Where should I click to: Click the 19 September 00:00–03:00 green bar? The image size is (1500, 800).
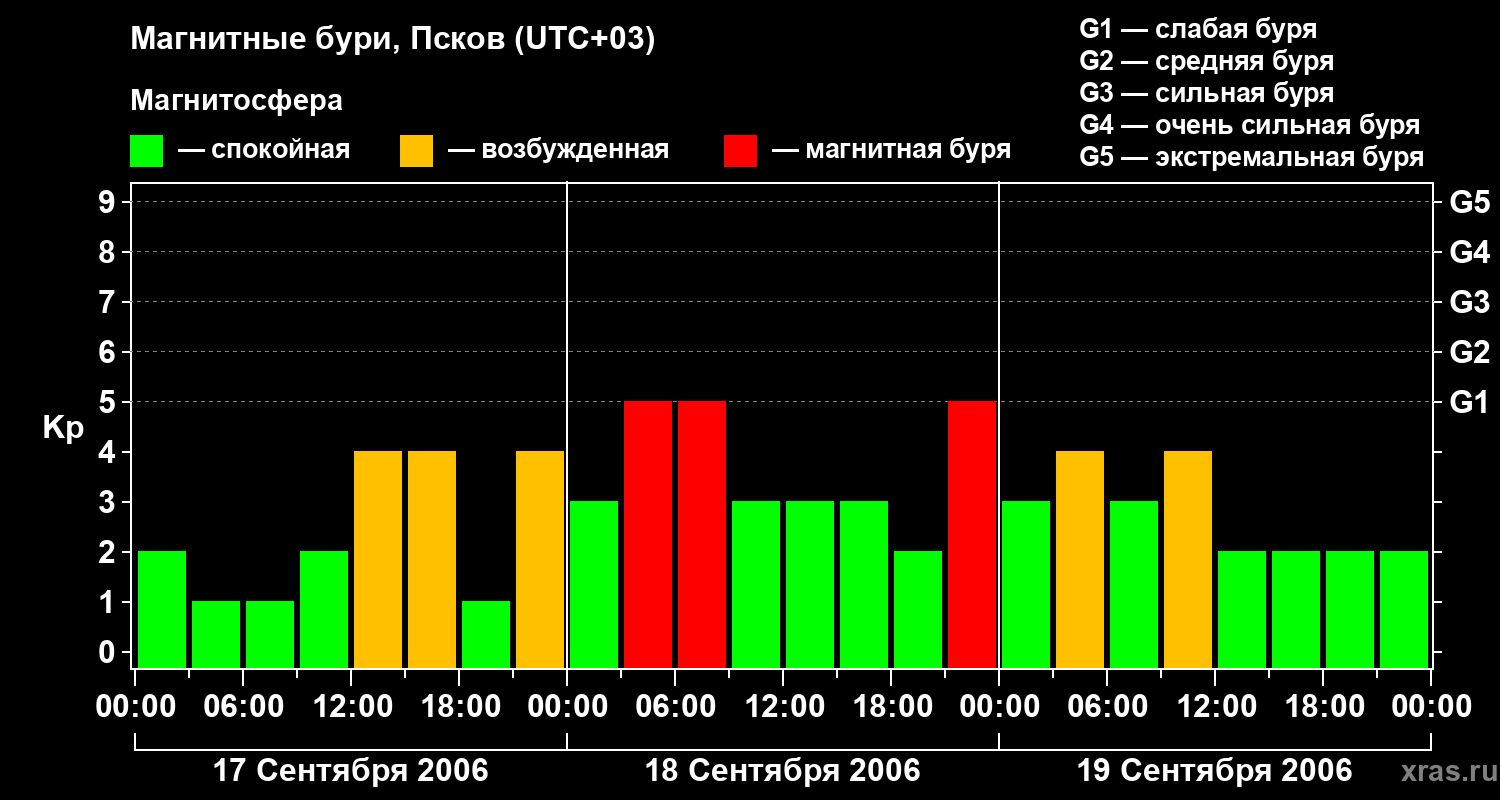(1026, 584)
